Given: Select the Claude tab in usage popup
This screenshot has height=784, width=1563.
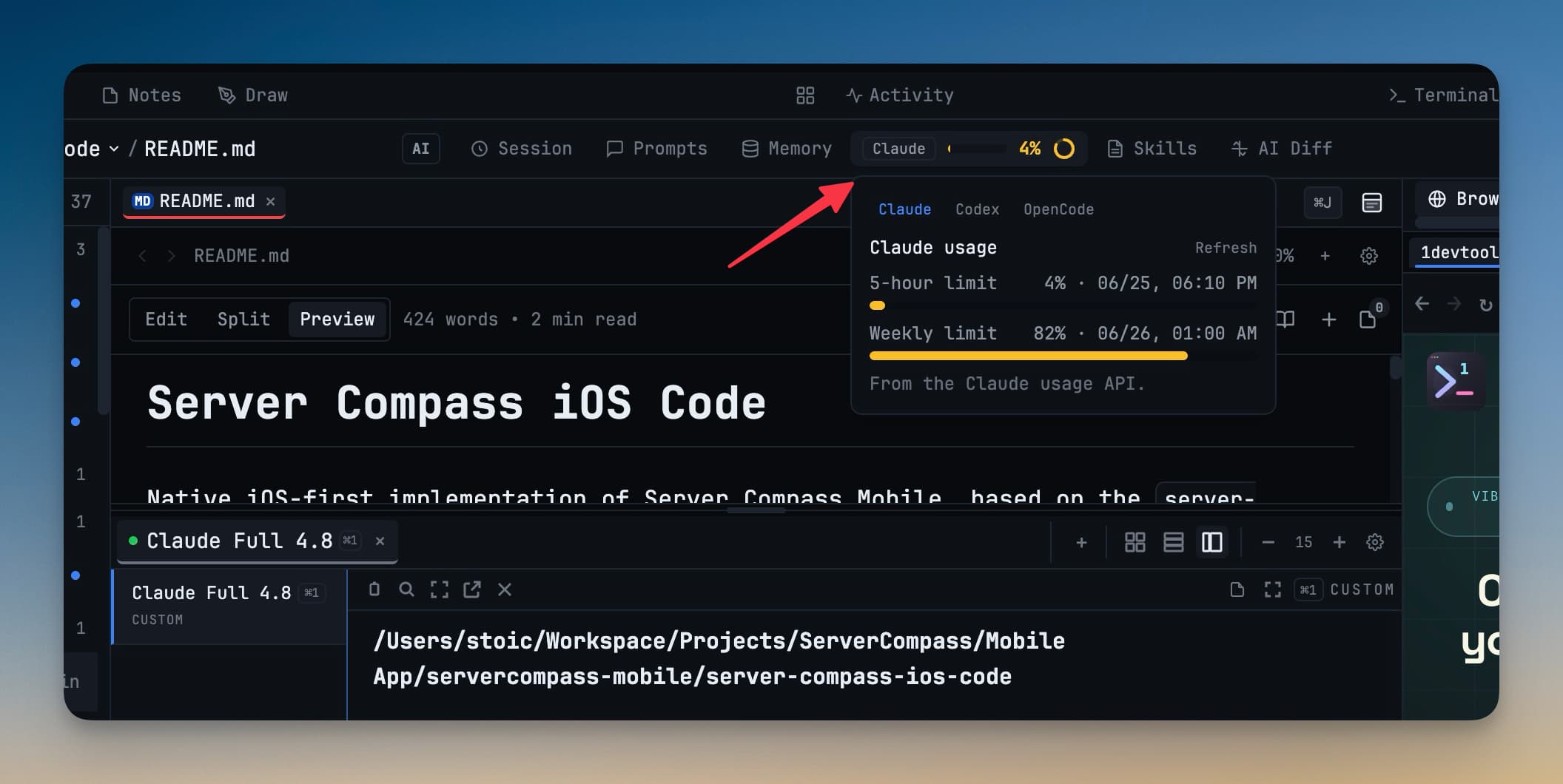Looking at the screenshot, I should pos(904,209).
